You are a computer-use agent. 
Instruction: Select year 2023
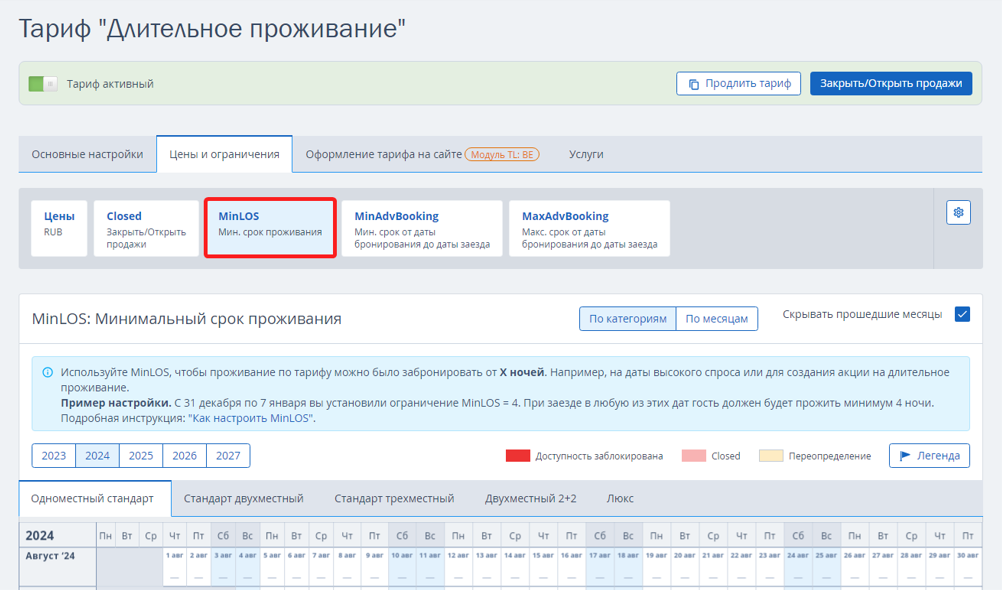tap(54, 456)
